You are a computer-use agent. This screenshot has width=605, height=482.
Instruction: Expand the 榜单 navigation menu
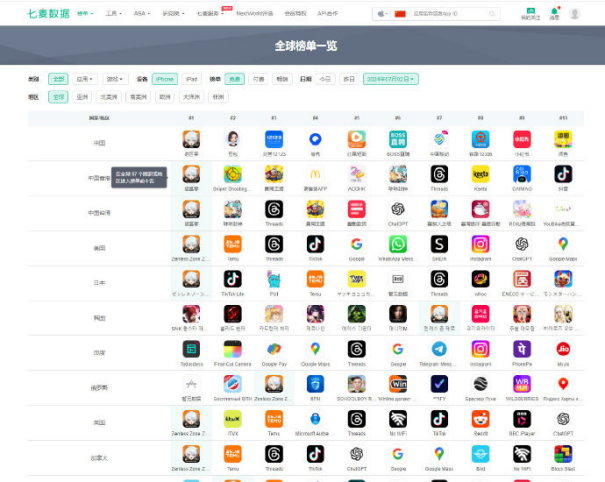[85, 14]
